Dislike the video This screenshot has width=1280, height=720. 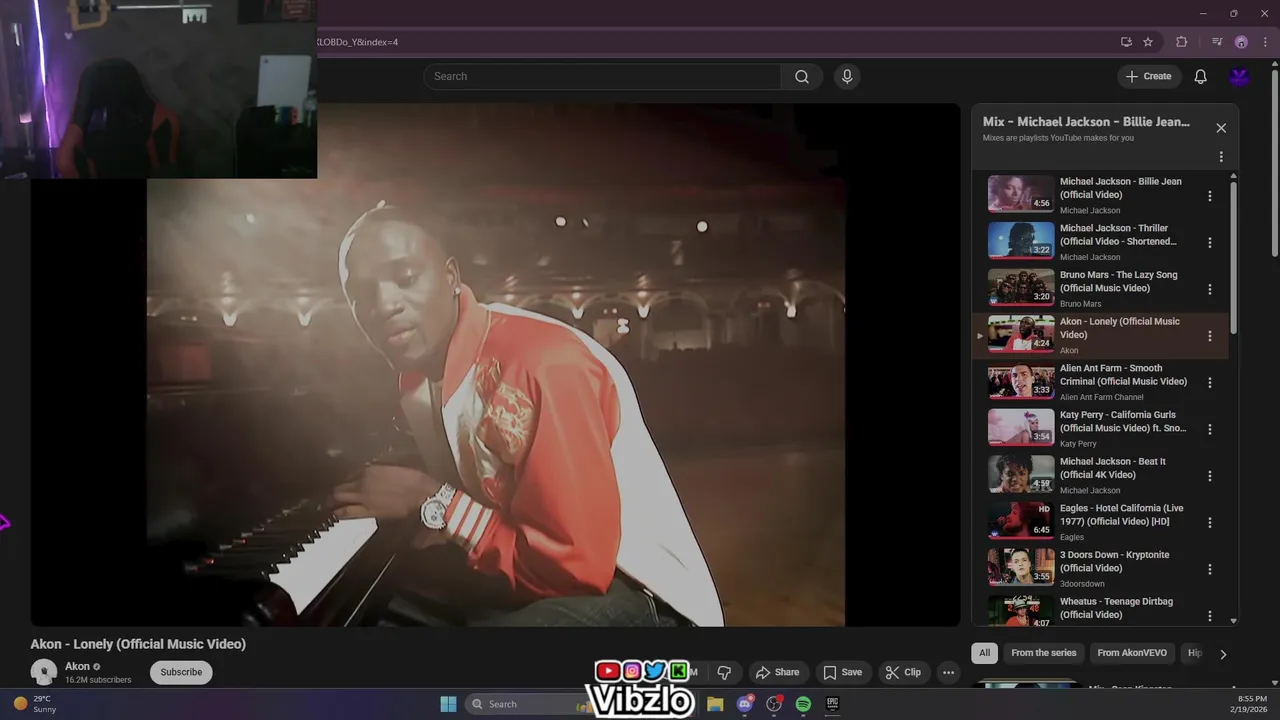724,672
